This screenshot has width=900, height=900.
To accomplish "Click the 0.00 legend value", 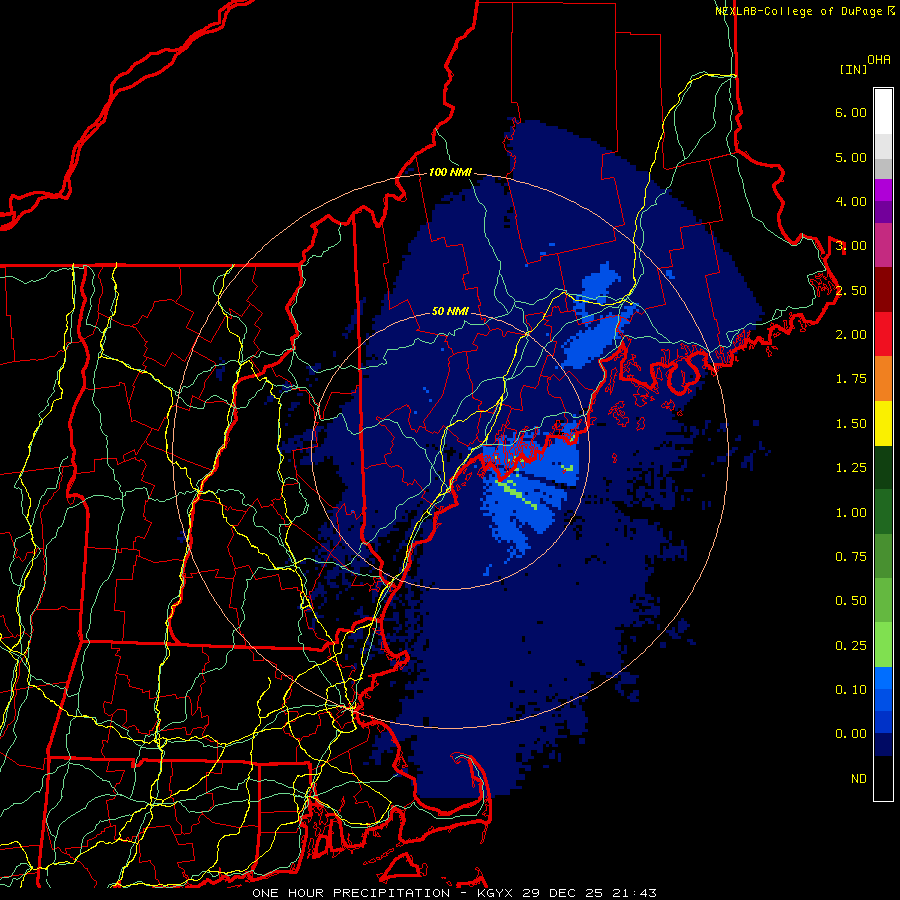I will 851,734.
